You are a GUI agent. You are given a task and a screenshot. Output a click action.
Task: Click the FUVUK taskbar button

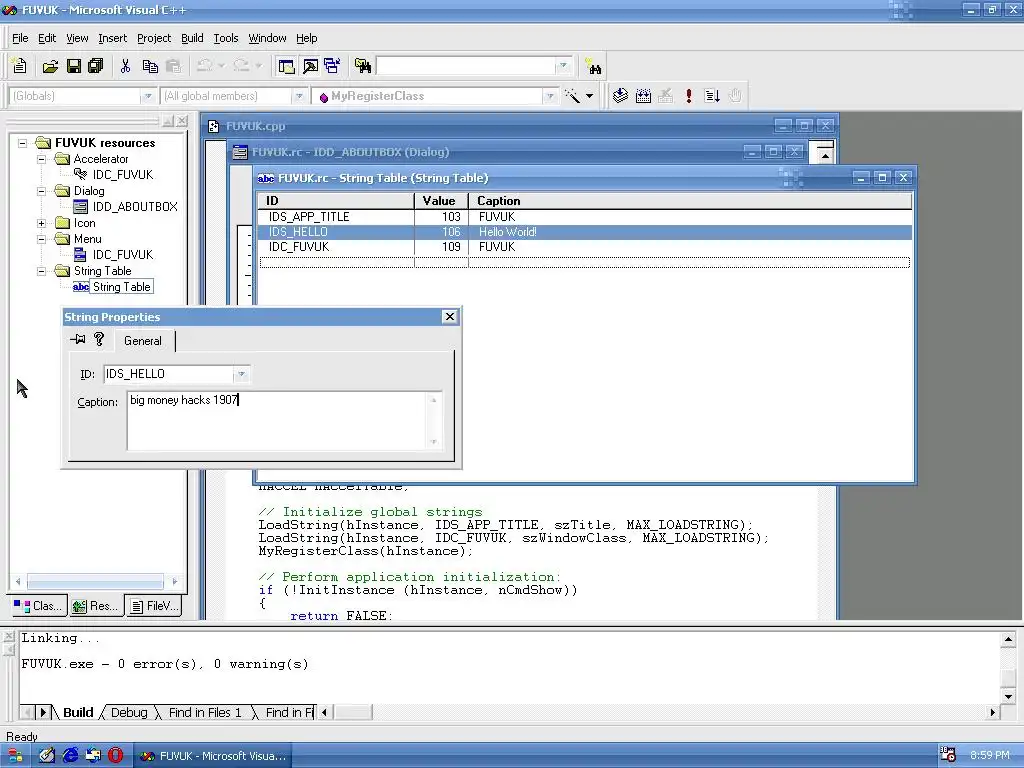click(x=213, y=756)
